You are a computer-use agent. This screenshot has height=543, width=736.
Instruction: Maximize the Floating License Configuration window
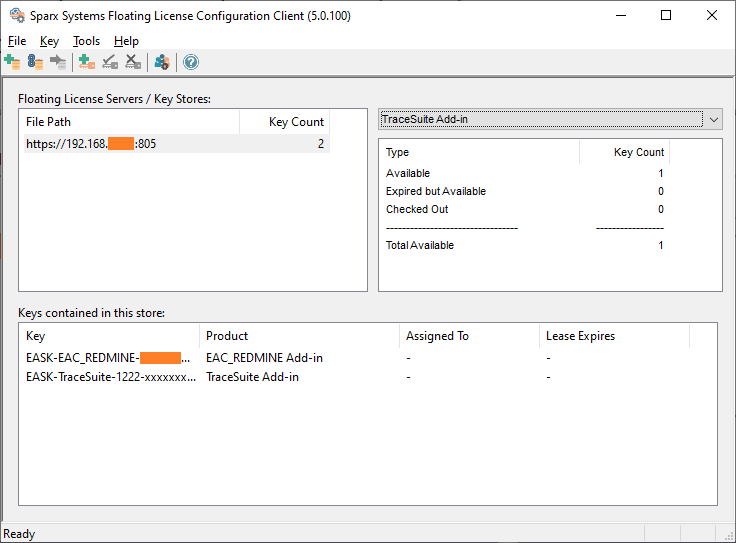666,15
